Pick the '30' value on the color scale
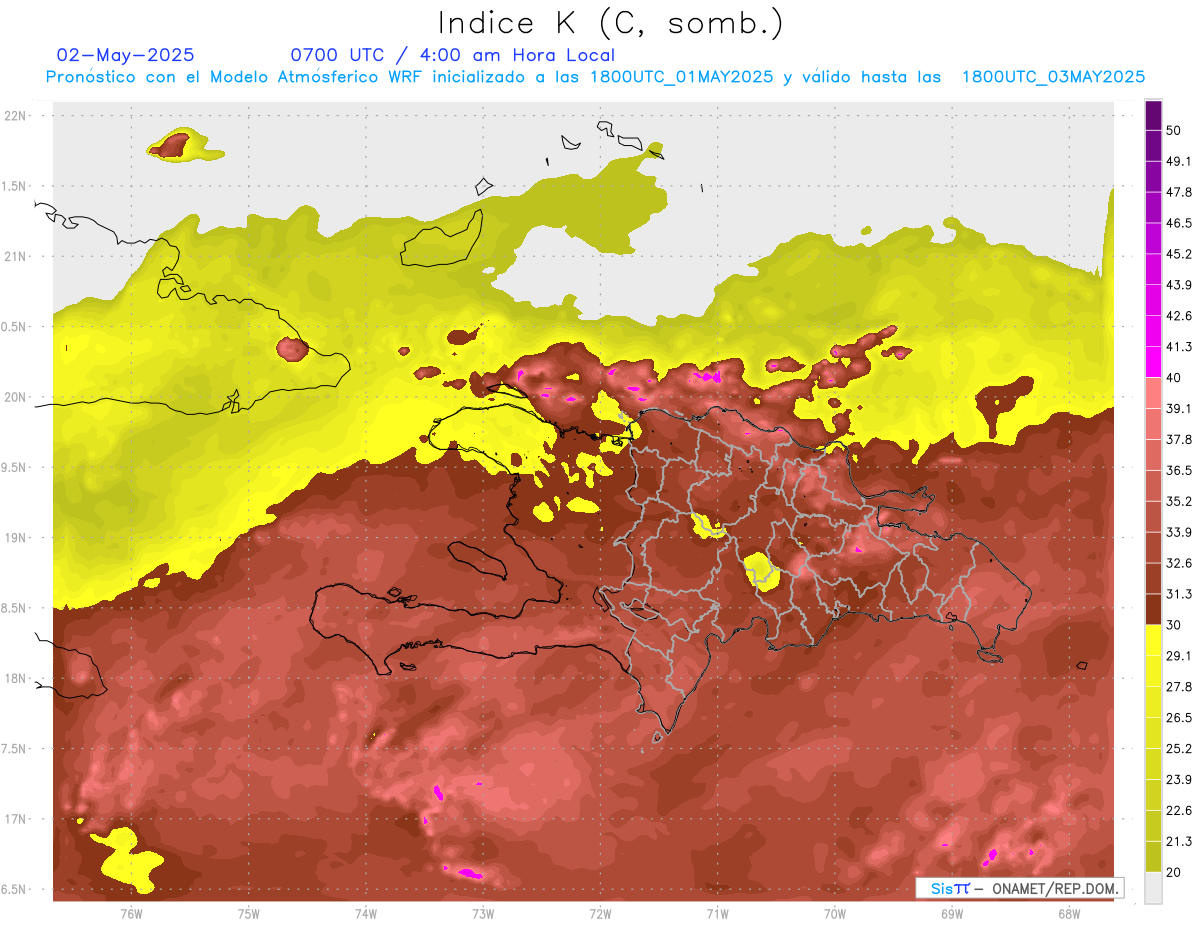 [1174, 625]
